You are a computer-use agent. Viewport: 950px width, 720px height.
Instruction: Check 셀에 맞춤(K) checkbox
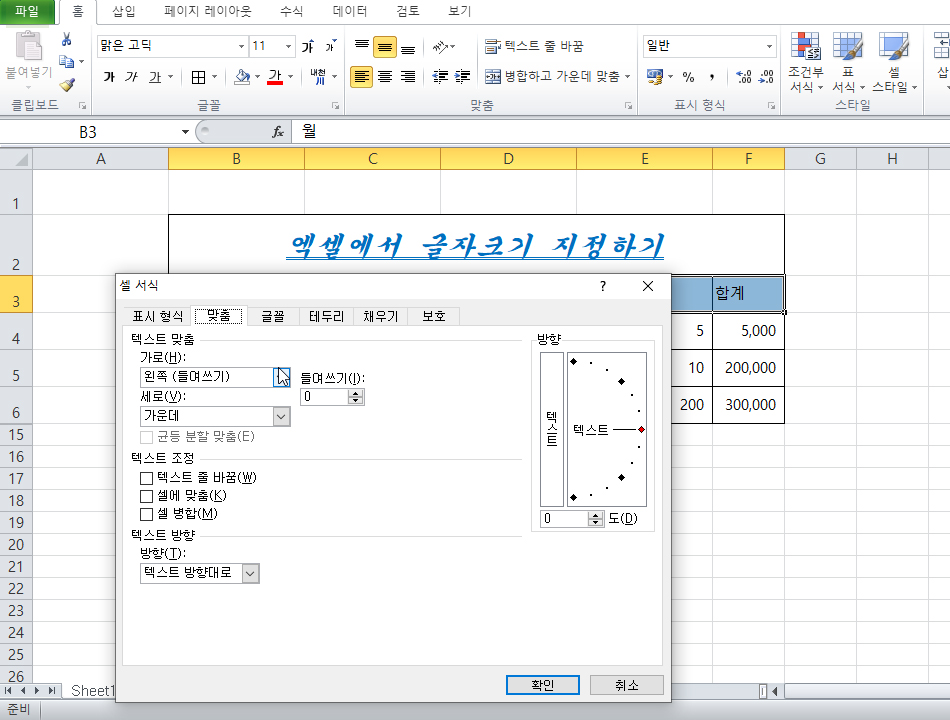tap(146, 496)
